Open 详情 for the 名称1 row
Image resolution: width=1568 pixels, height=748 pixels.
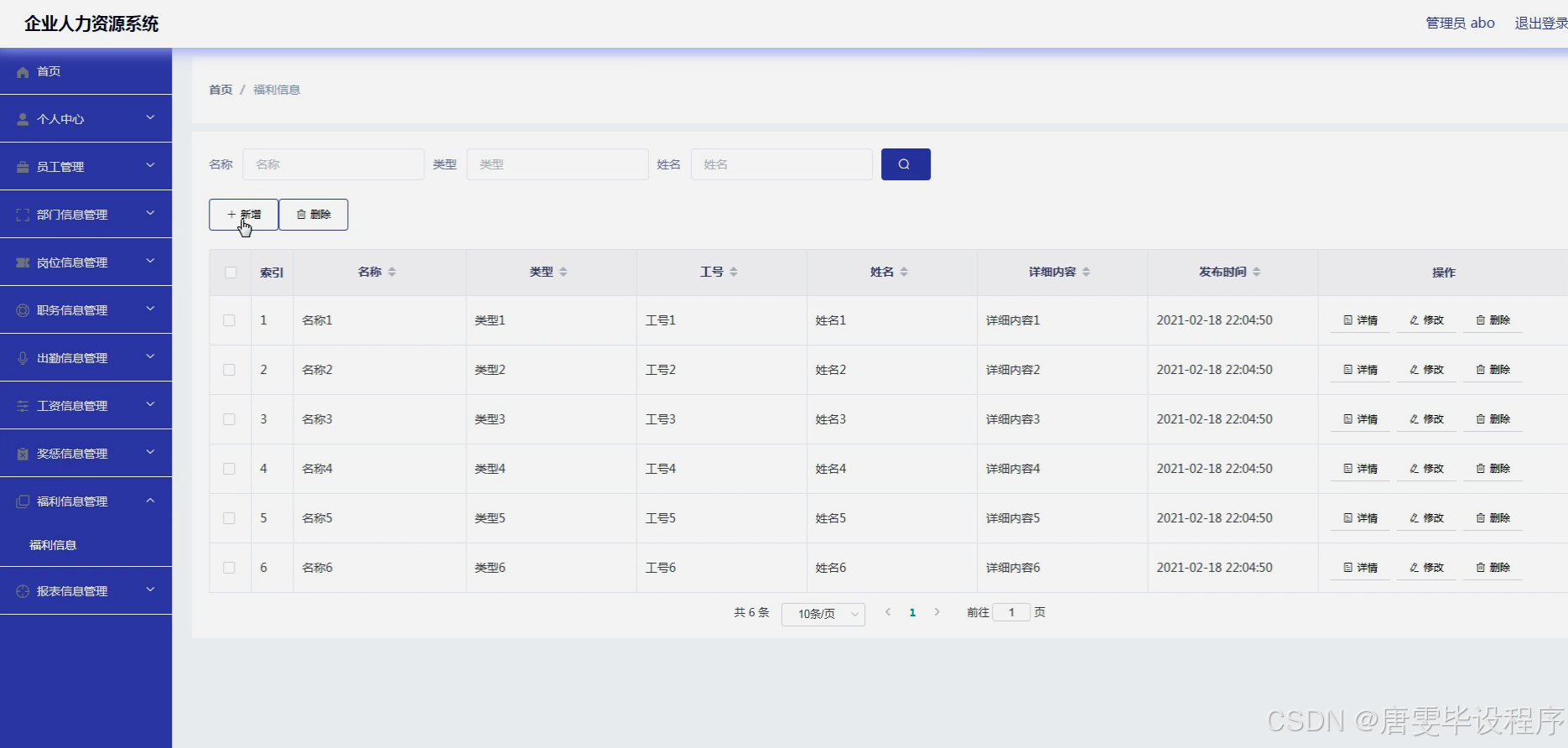click(x=1360, y=320)
